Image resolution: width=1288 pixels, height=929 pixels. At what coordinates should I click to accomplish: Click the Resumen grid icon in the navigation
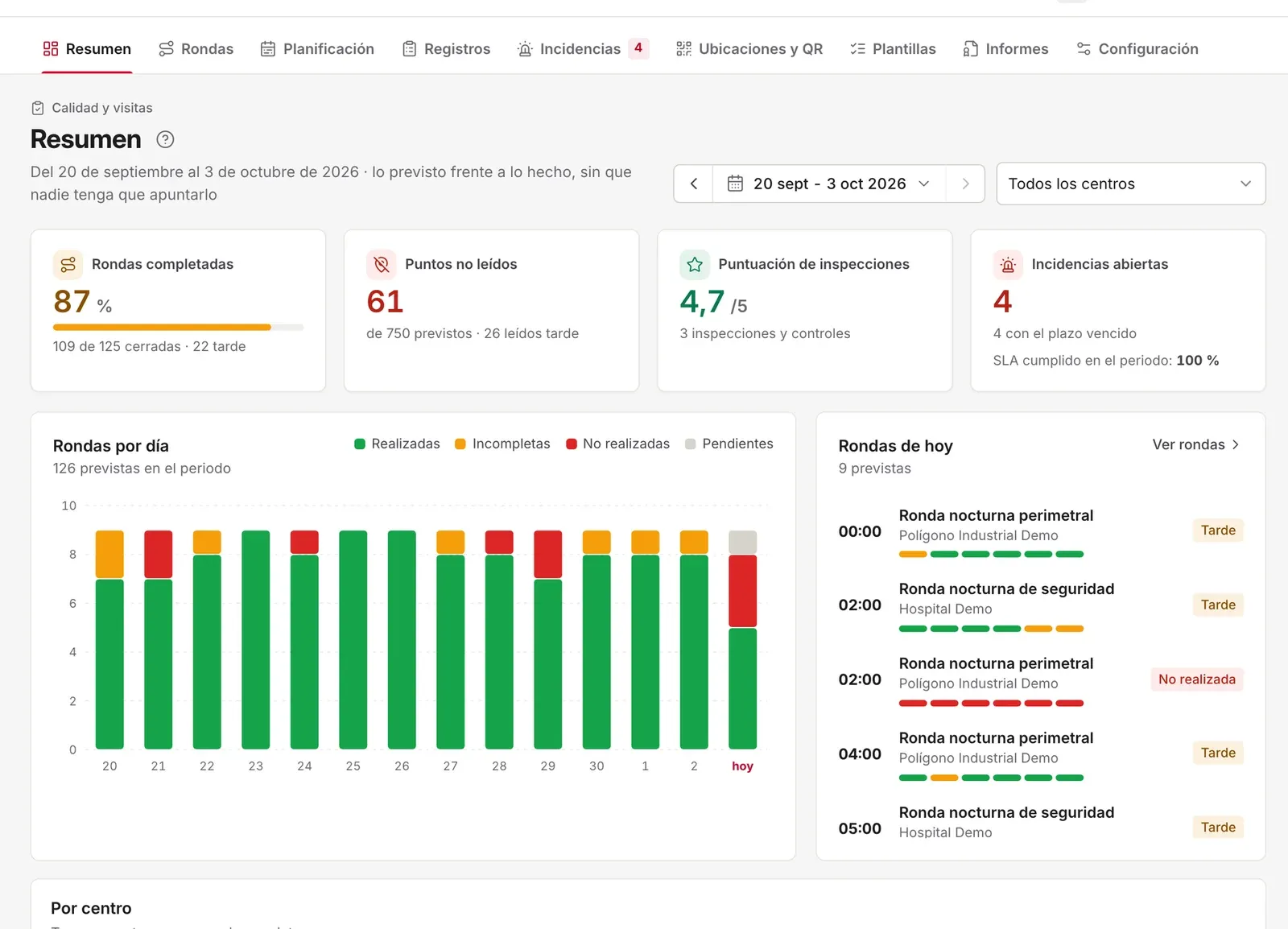click(x=51, y=49)
